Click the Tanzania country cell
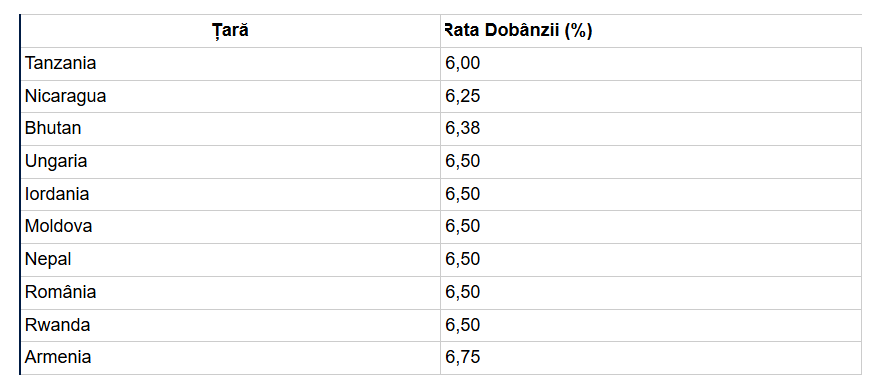Image resolution: width=869 pixels, height=385 pixels. point(231,64)
